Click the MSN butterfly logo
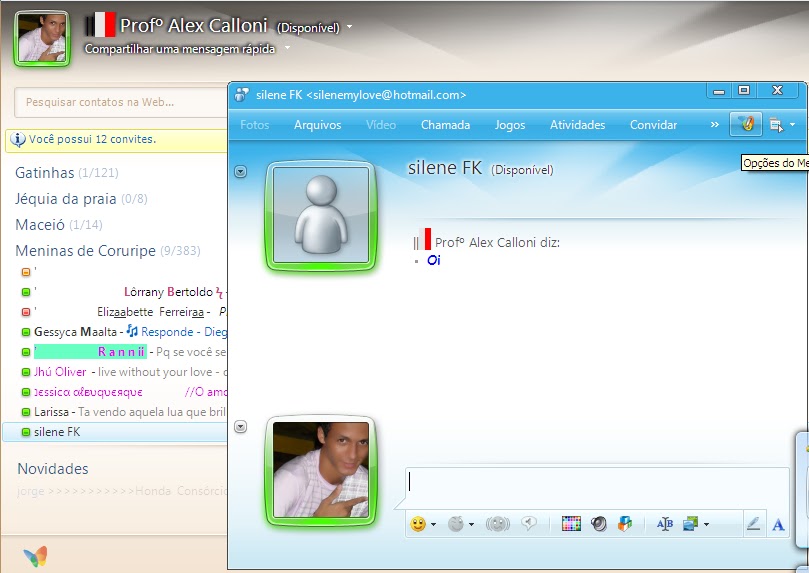 tap(35, 557)
